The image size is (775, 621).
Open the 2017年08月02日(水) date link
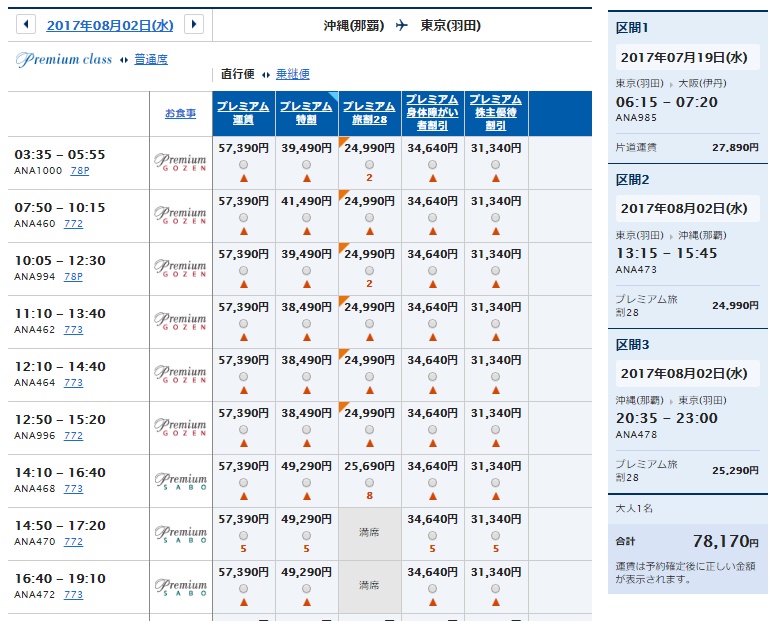coord(110,25)
